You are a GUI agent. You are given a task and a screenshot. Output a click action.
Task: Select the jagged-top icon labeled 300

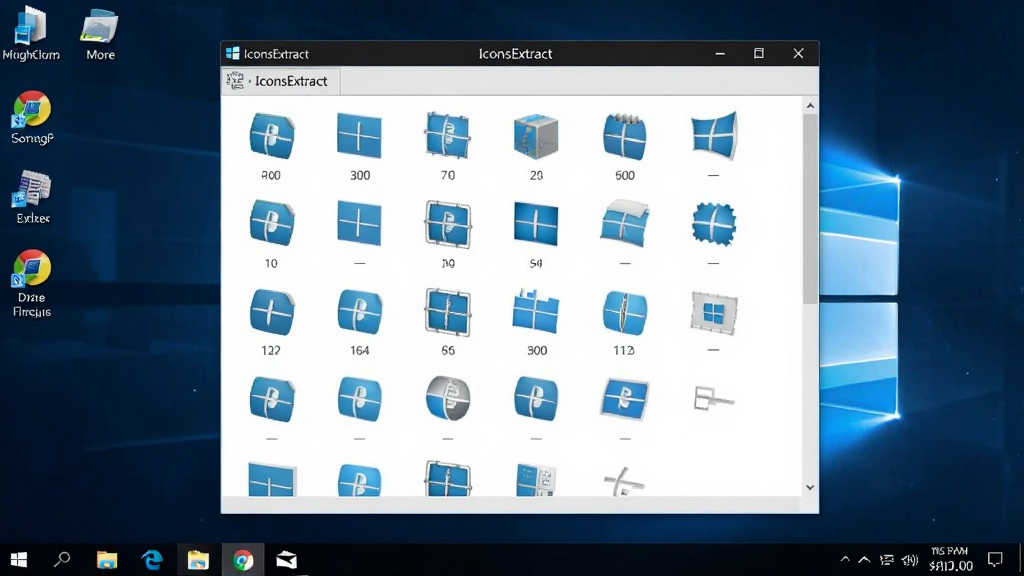coord(536,312)
